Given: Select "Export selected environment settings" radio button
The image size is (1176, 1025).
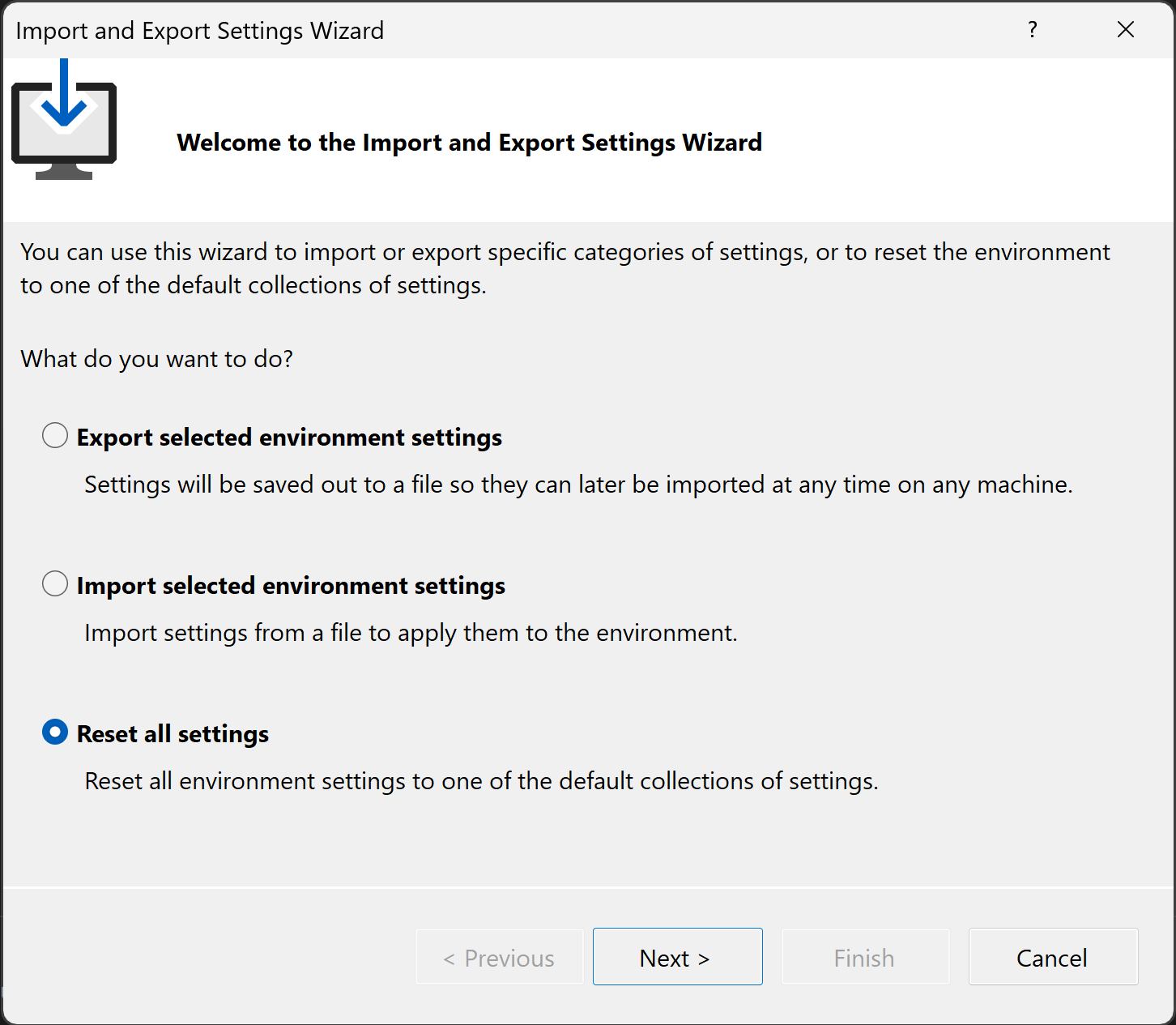Looking at the screenshot, I should pyautogui.click(x=54, y=435).
